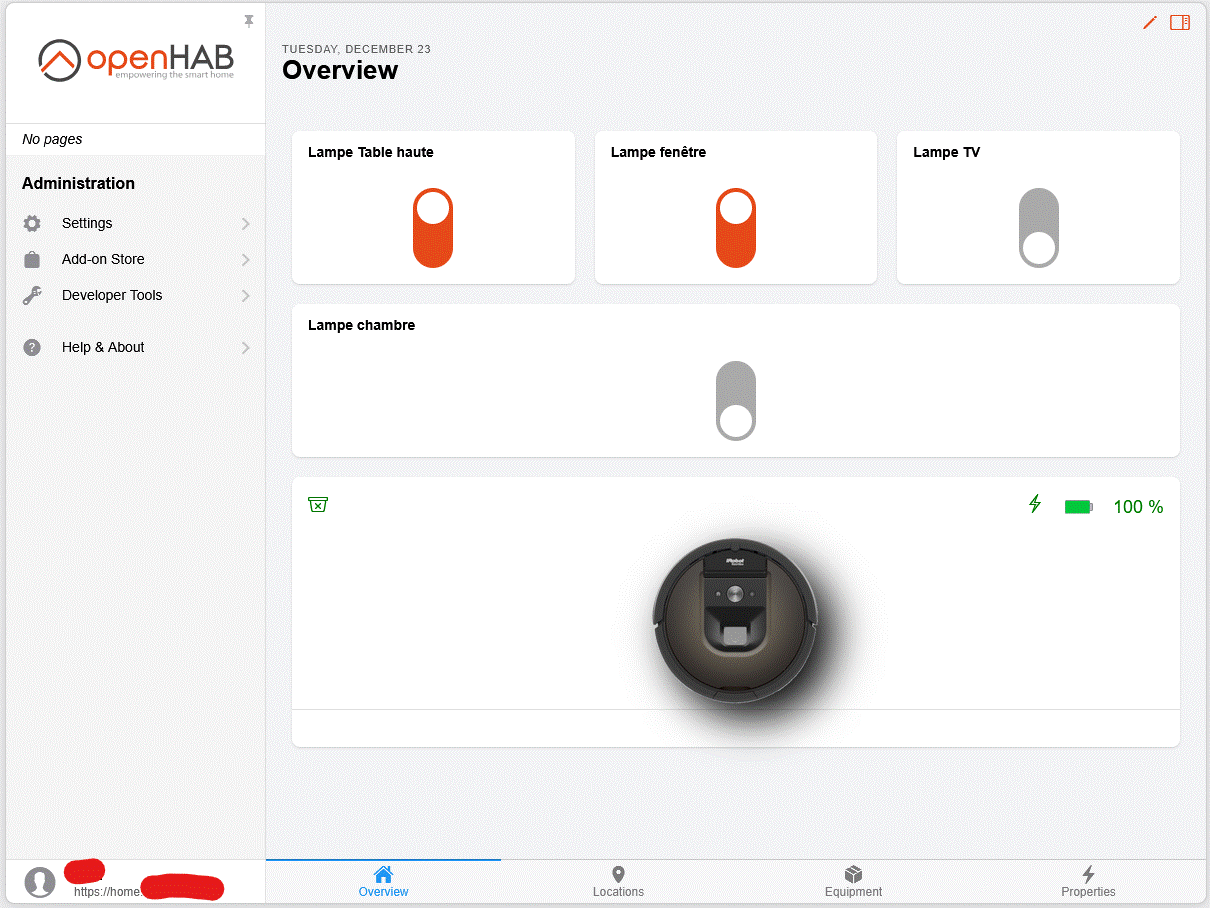The height and width of the screenshot is (908, 1210).
Task: Open the right sidebar panel icon
Action: (1180, 22)
